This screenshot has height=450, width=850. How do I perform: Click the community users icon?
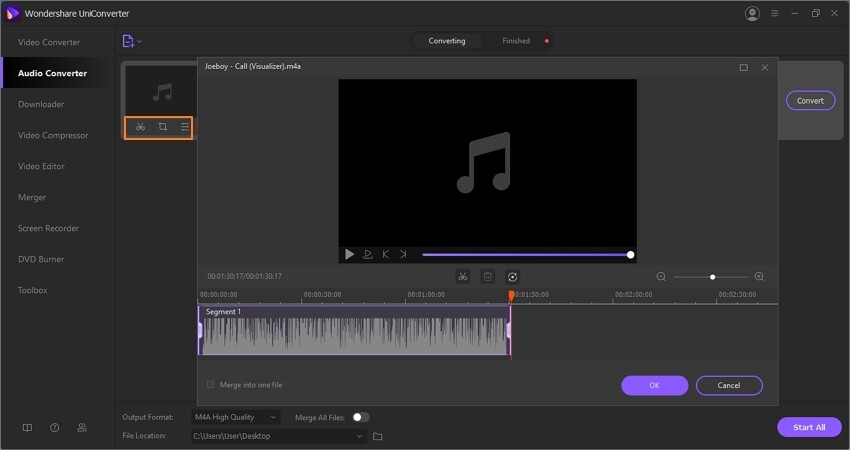pyautogui.click(x=82, y=428)
